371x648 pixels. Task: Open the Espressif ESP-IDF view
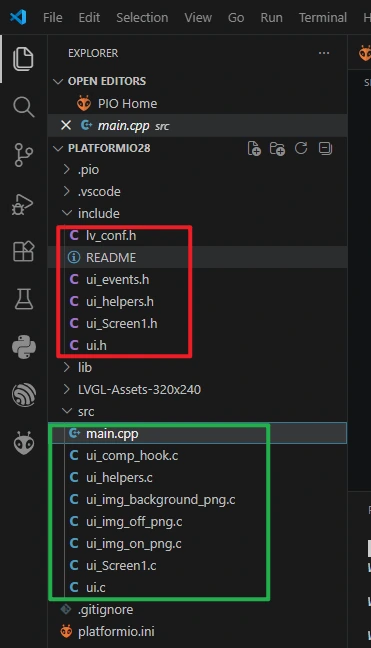pyautogui.click(x=24, y=395)
